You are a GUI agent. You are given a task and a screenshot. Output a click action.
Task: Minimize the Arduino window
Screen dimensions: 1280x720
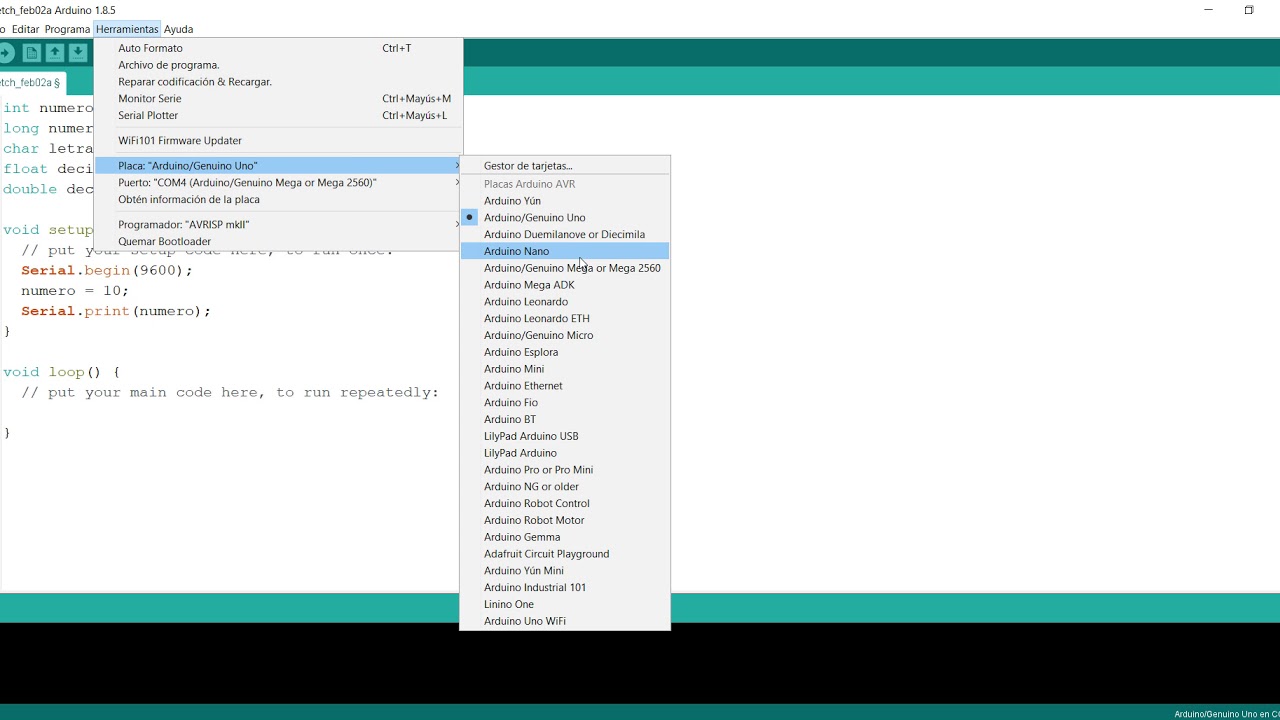click(1209, 10)
